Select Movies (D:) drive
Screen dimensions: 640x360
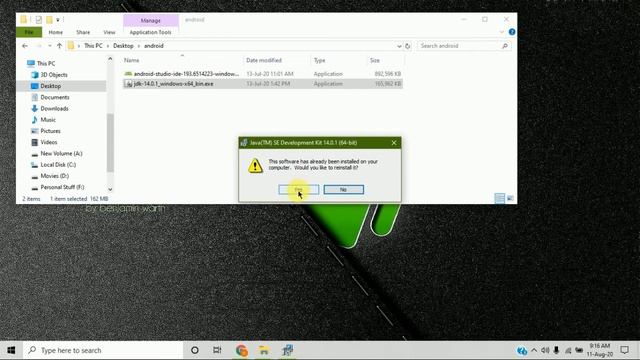[54, 176]
